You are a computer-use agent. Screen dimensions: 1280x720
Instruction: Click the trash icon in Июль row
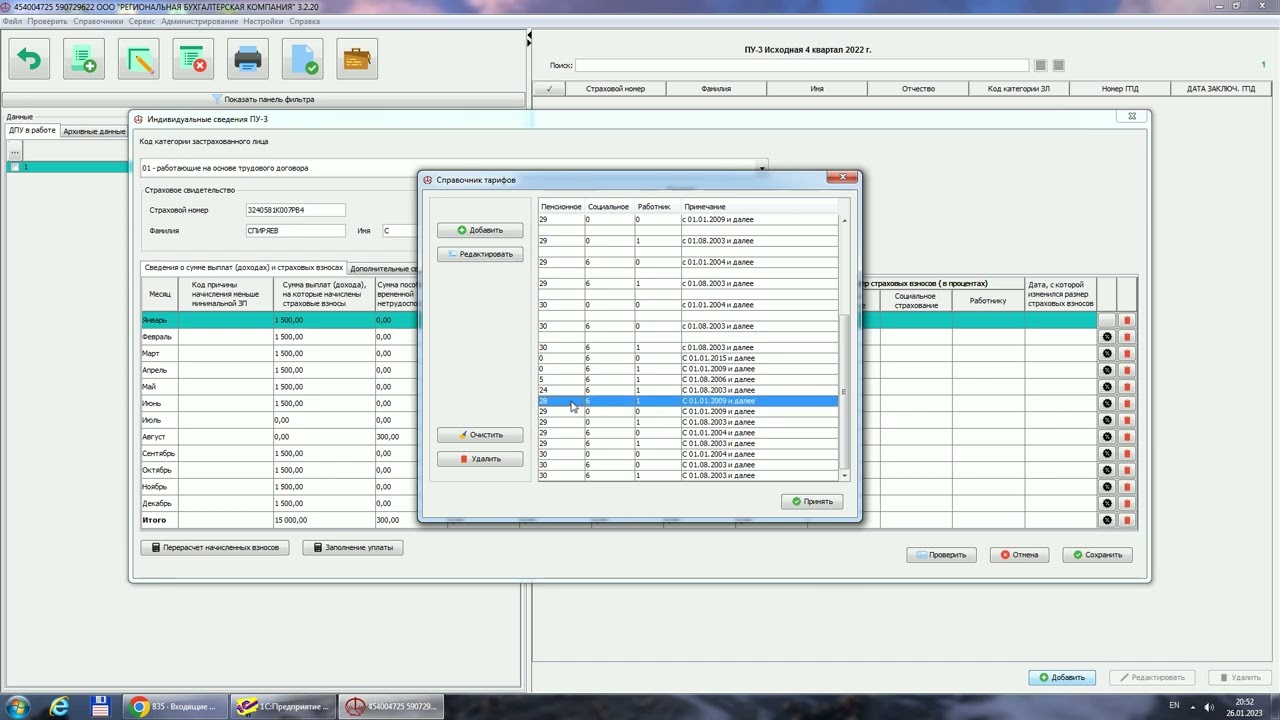(x=1127, y=420)
